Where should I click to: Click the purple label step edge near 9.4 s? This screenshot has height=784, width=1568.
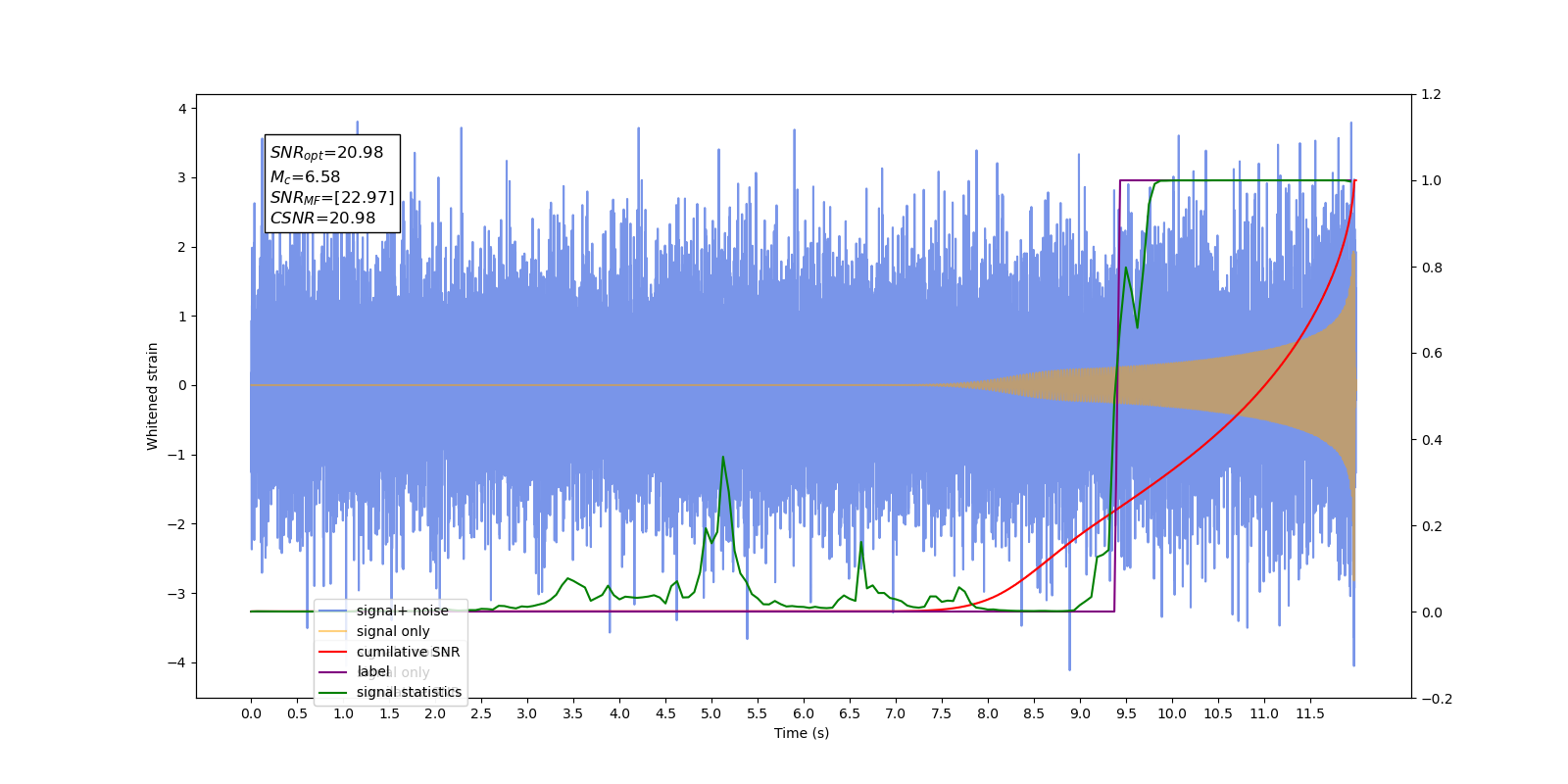[x=1118, y=396]
